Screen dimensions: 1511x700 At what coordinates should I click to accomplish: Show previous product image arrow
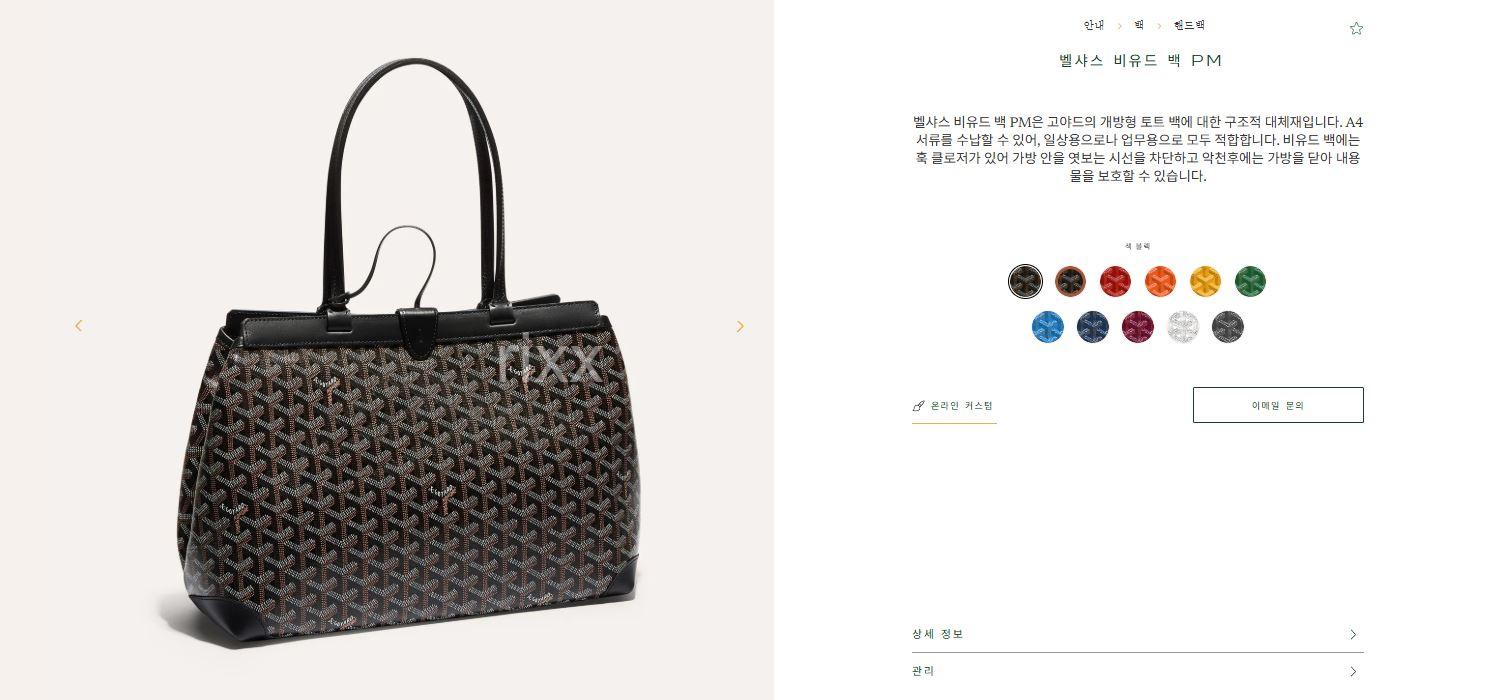(x=78, y=326)
